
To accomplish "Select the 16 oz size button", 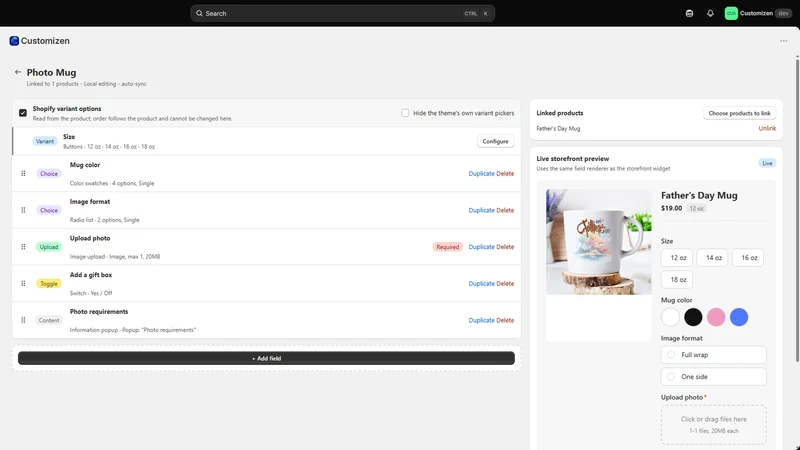I will click(x=748, y=258).
